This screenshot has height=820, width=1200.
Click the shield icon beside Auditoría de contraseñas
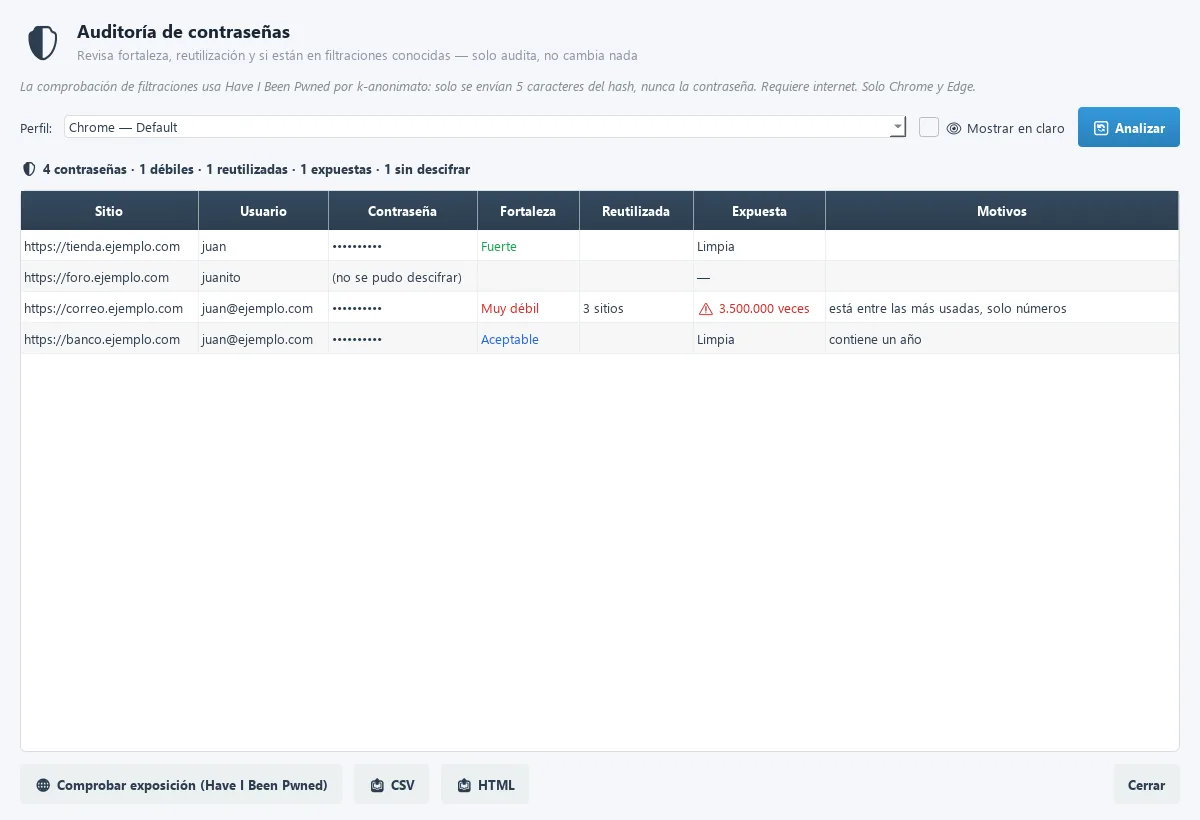point(42,44)
